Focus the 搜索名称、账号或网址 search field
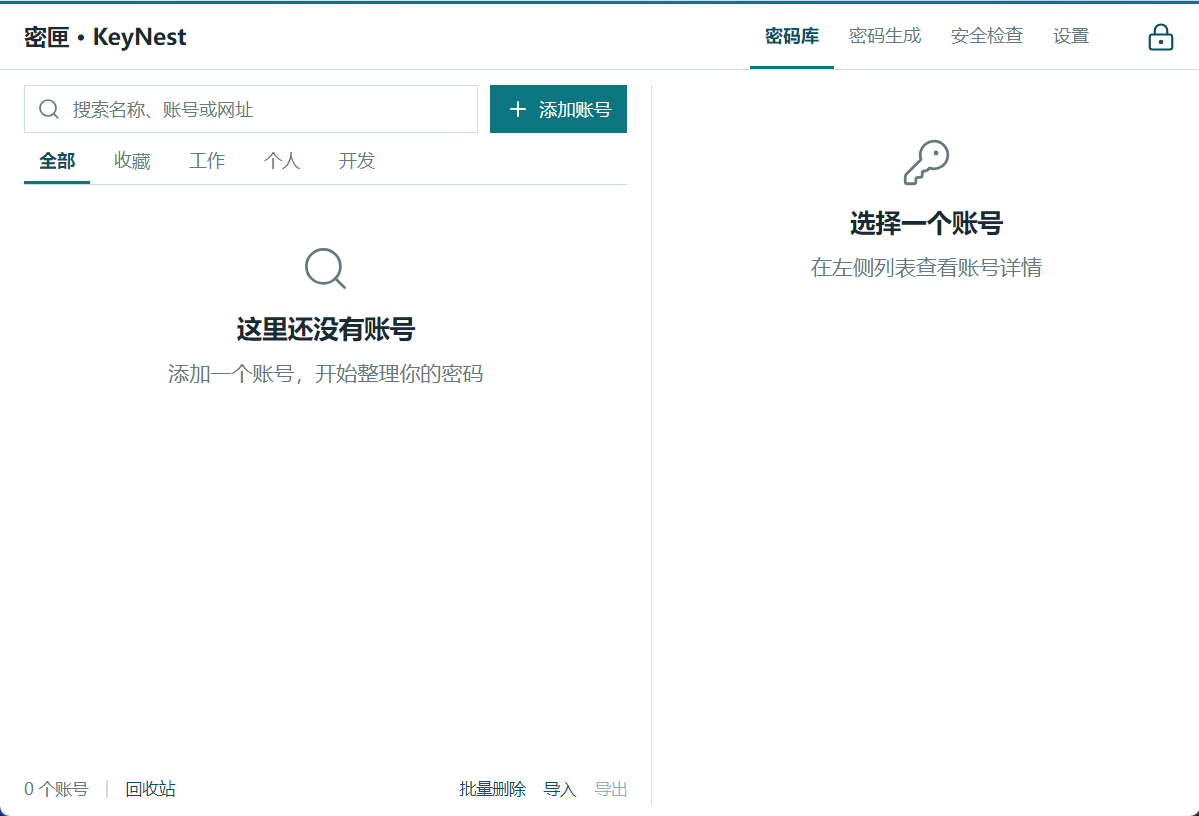The height and width of the screenshot is (816, 1199). click(251, 109)
